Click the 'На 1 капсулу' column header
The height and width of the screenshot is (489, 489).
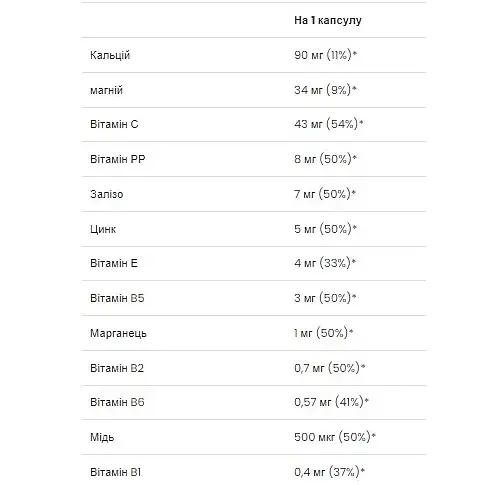pos(328,20)
